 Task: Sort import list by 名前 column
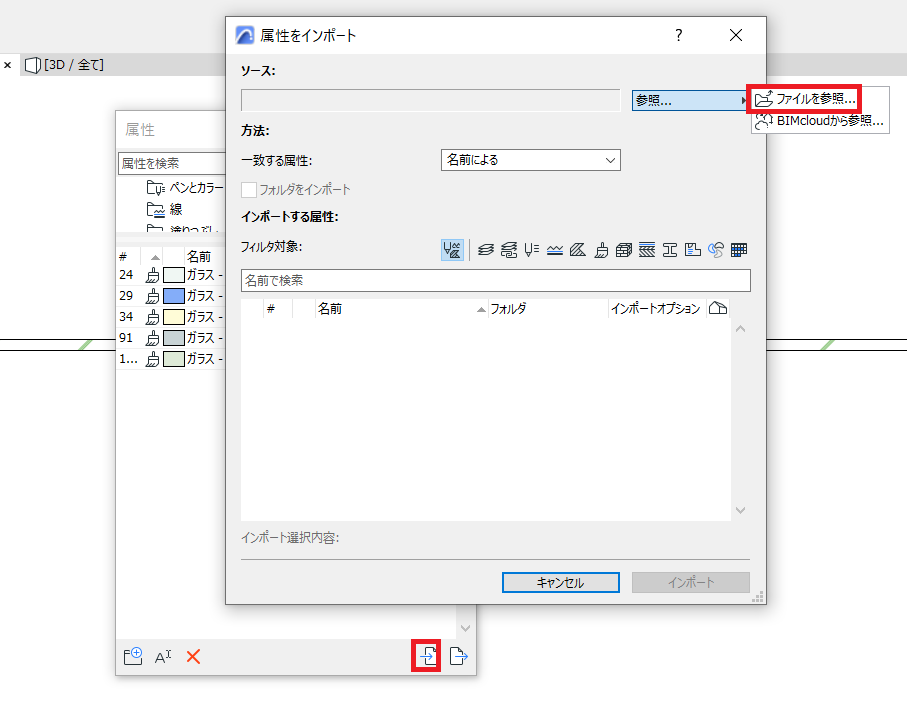[401, 308]
